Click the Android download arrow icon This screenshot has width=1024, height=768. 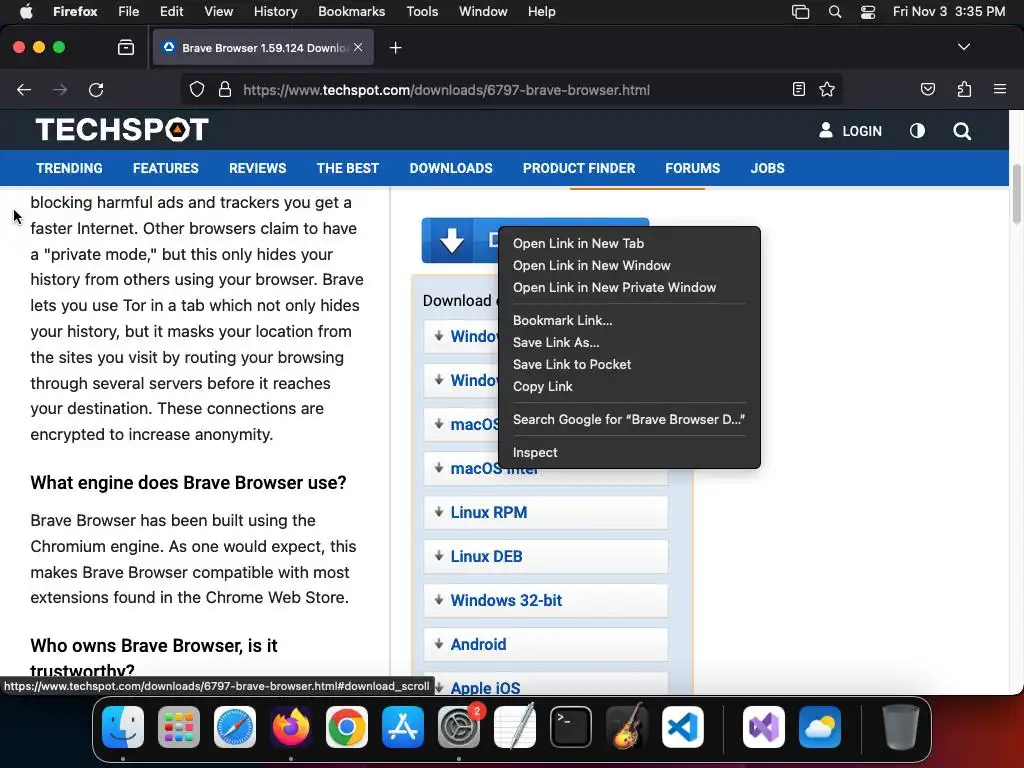[x=439, y=643]
